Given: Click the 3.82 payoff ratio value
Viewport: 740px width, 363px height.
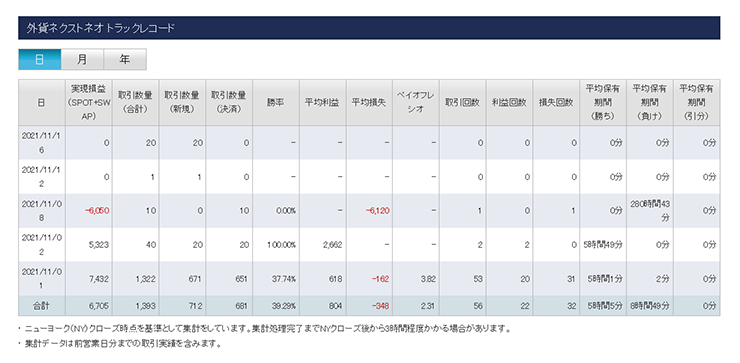Looking at the screenshot, I should click(429, 279).
